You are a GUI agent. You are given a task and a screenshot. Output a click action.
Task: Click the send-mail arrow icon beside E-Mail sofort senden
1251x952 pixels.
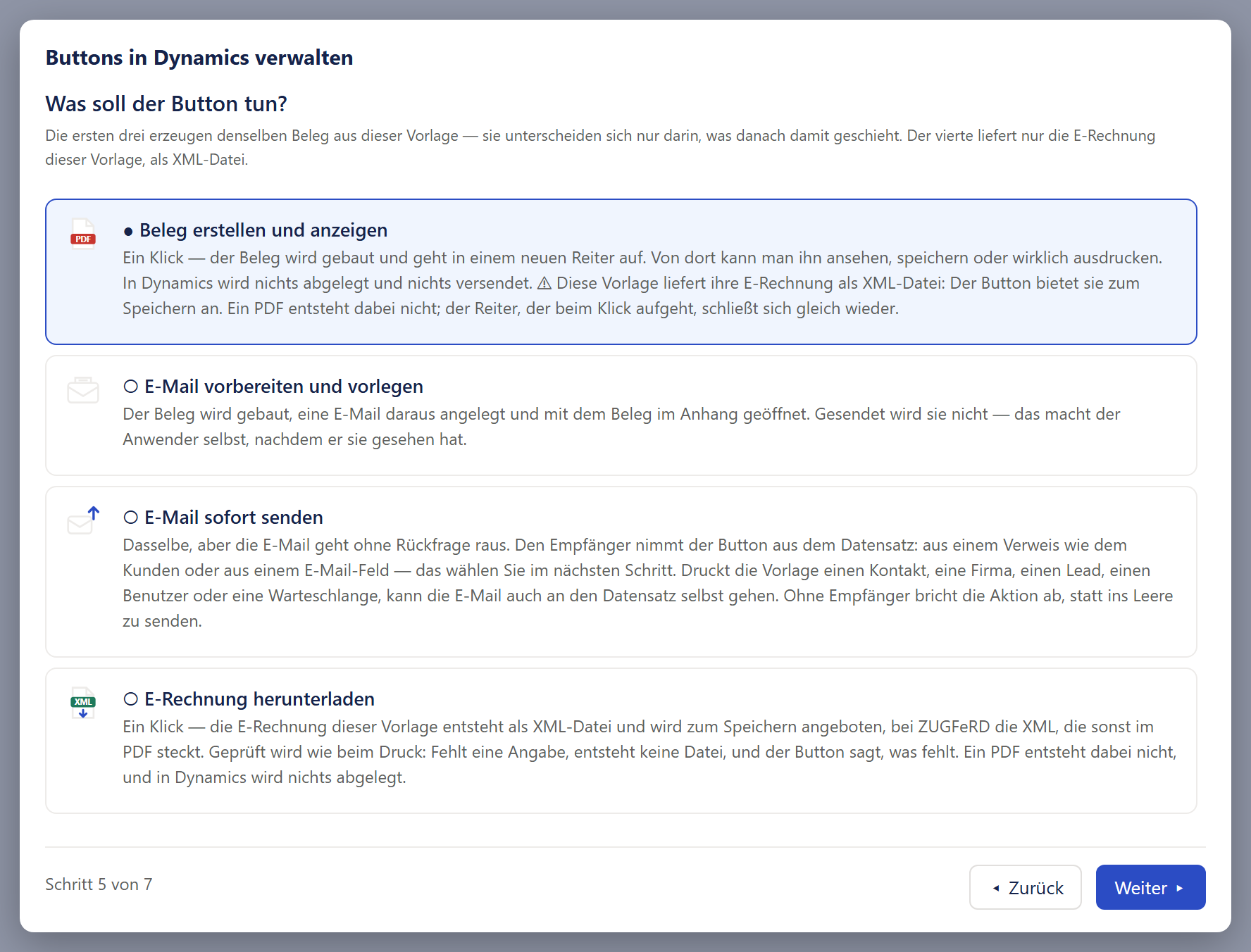pyautogui.click(x=83, y=520)
